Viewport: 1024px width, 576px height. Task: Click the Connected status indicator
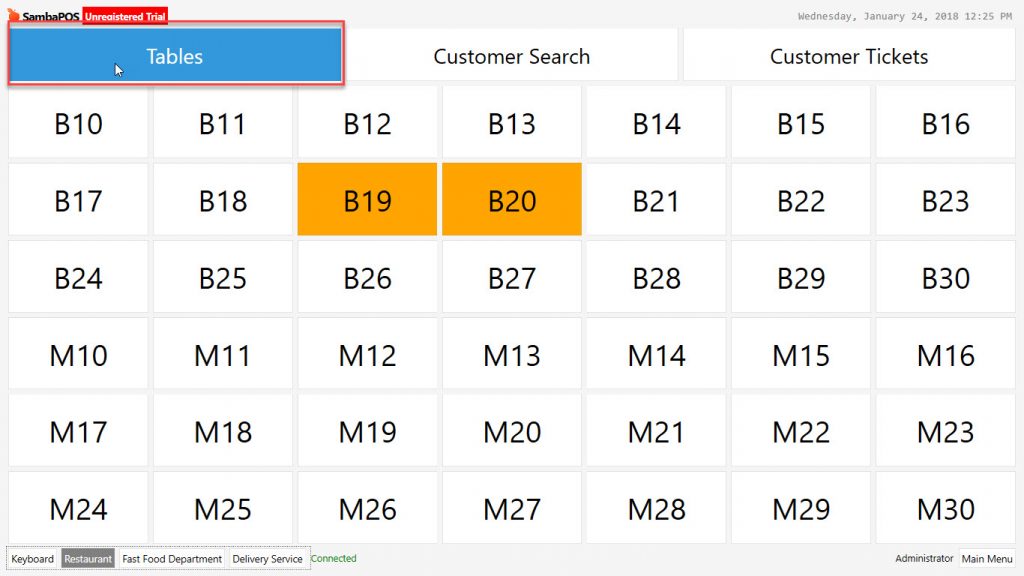click(x=334, y=558)
